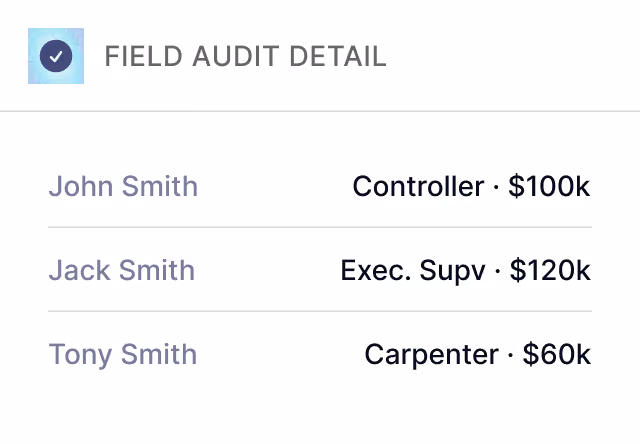
Task: Click the $100k salary value
Action: (x=549, y=186)
